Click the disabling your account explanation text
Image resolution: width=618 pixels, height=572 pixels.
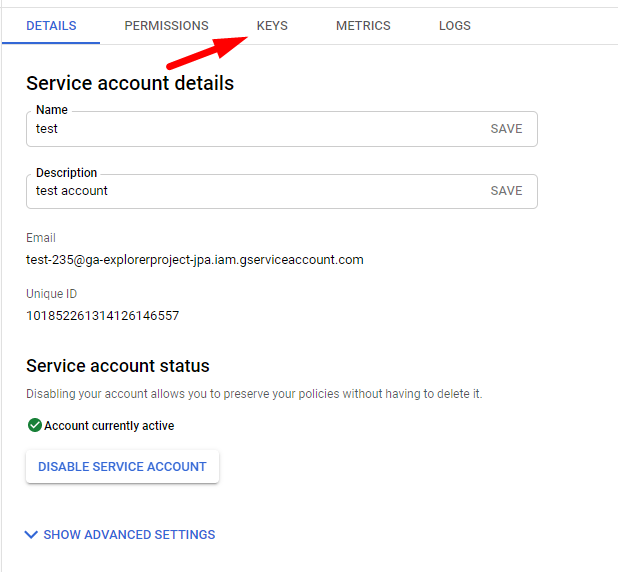point(254,394)
